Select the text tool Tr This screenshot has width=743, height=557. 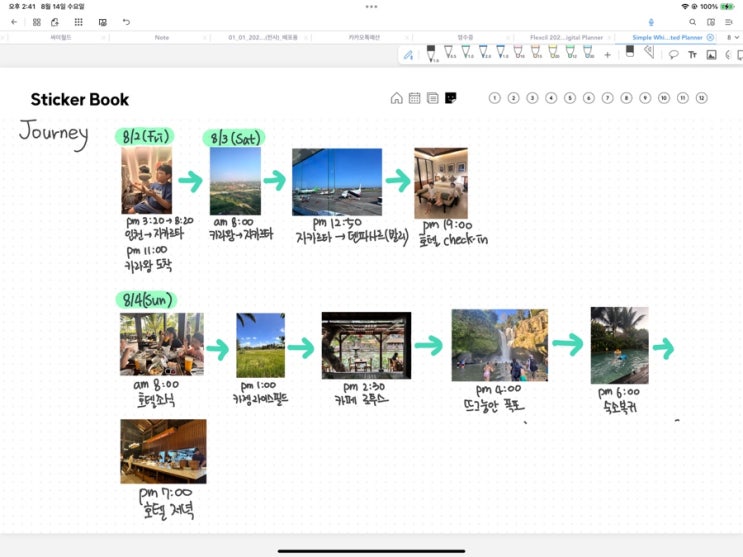[692, 55]
